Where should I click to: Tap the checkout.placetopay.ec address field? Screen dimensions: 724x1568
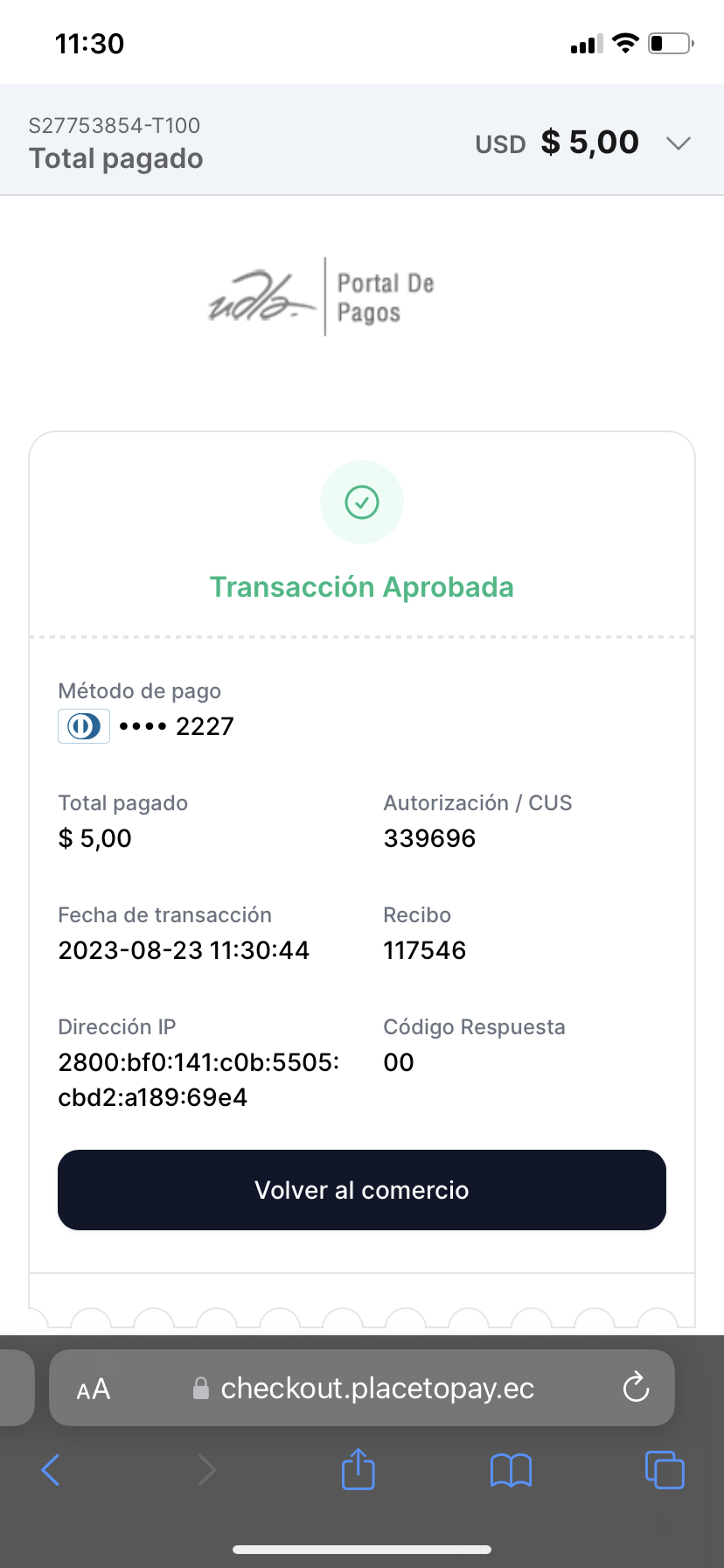(376, 1389)
